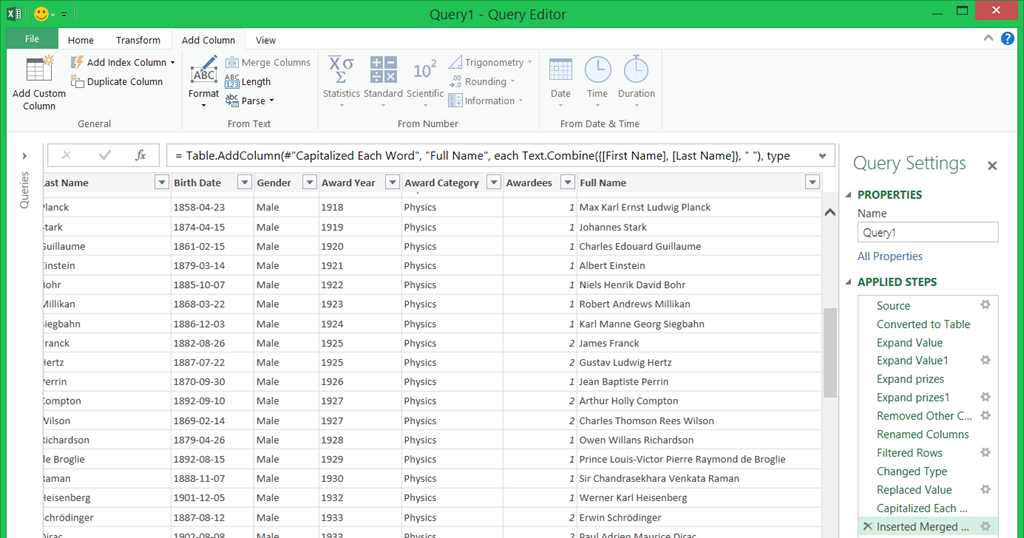Switch to the Transform tab
1024x538 pixels.
tap(138, 40)
